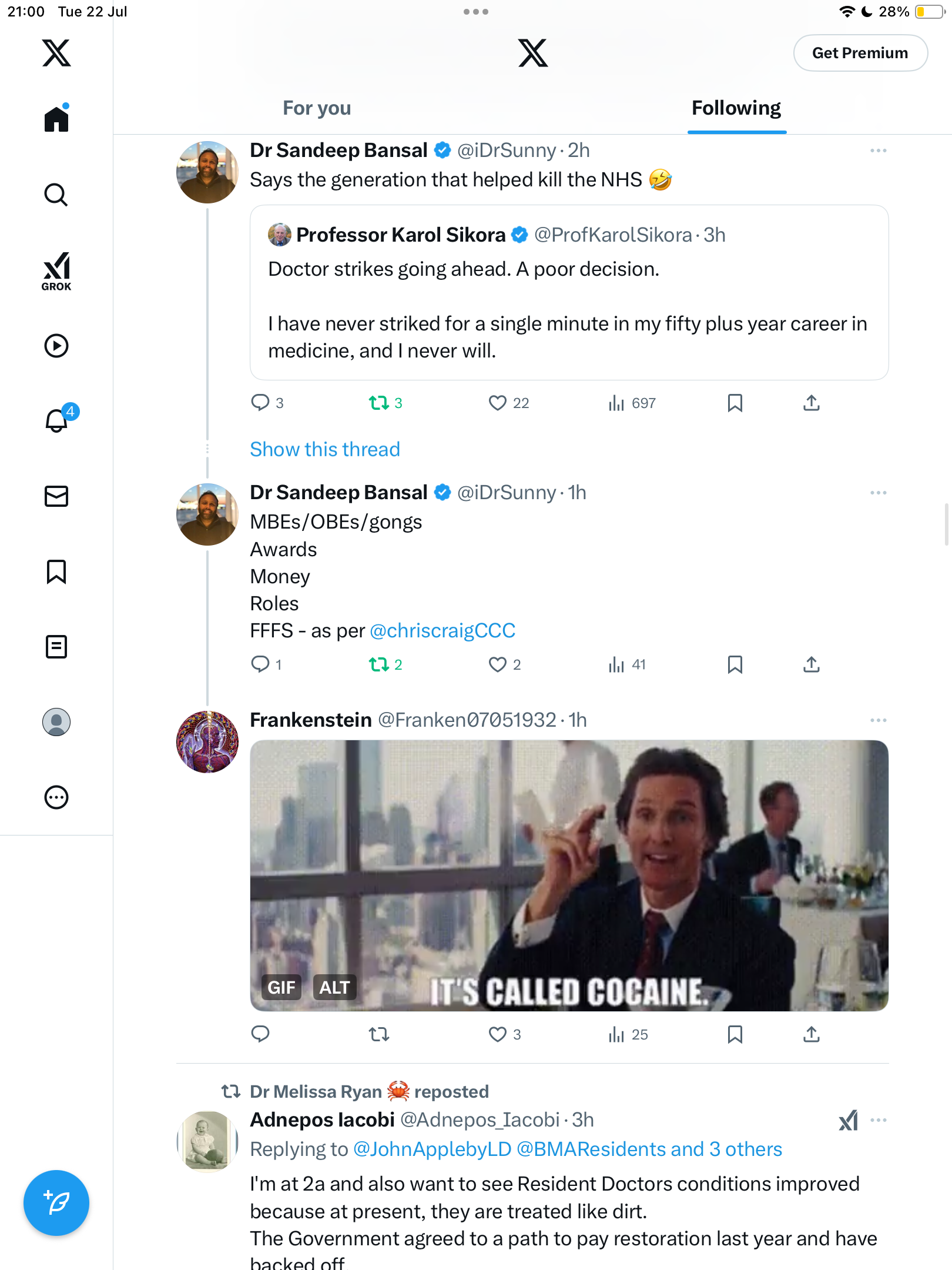This screenshot has width=952, height=1270.
Task: Open the video play icon in the sidebar
Action: point(56,346)
